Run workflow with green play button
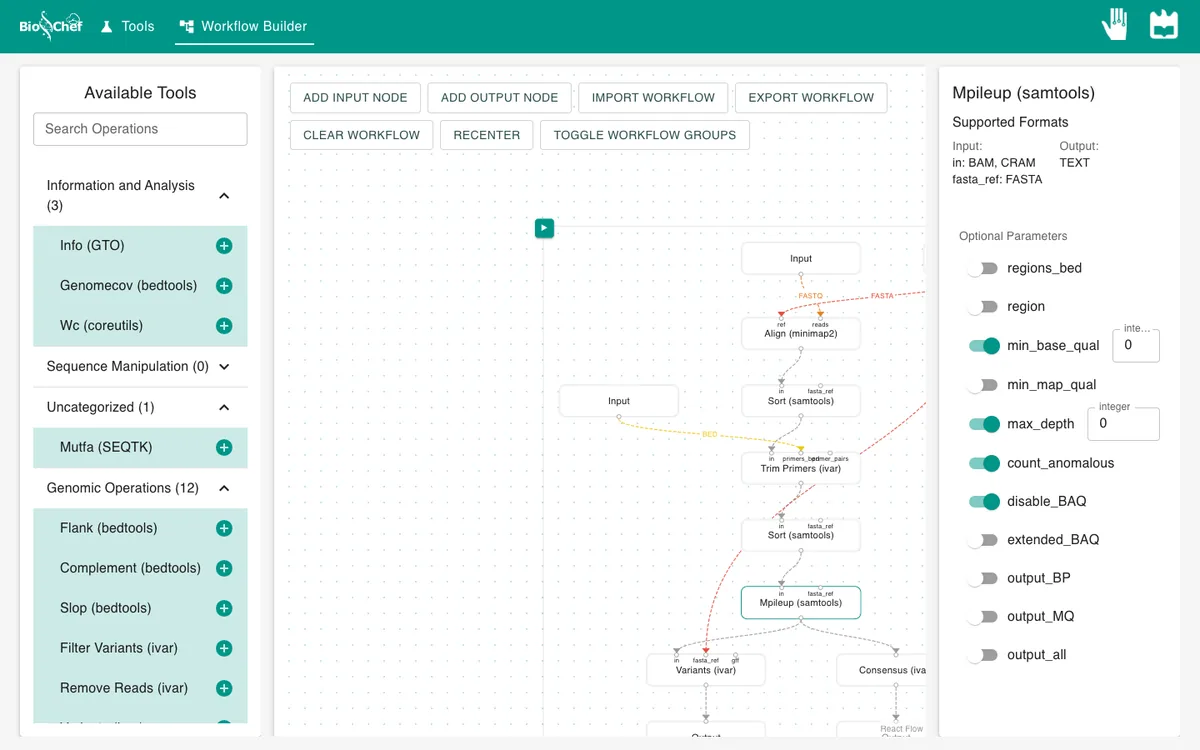Image resolution: width=1200 pixels, height=750 pixels. point(544,228)
